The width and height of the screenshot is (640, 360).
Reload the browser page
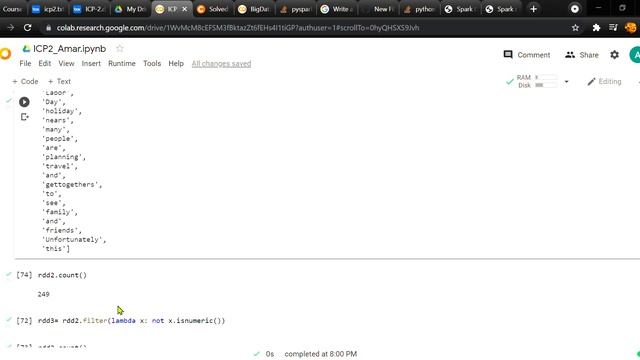(27, 28)
